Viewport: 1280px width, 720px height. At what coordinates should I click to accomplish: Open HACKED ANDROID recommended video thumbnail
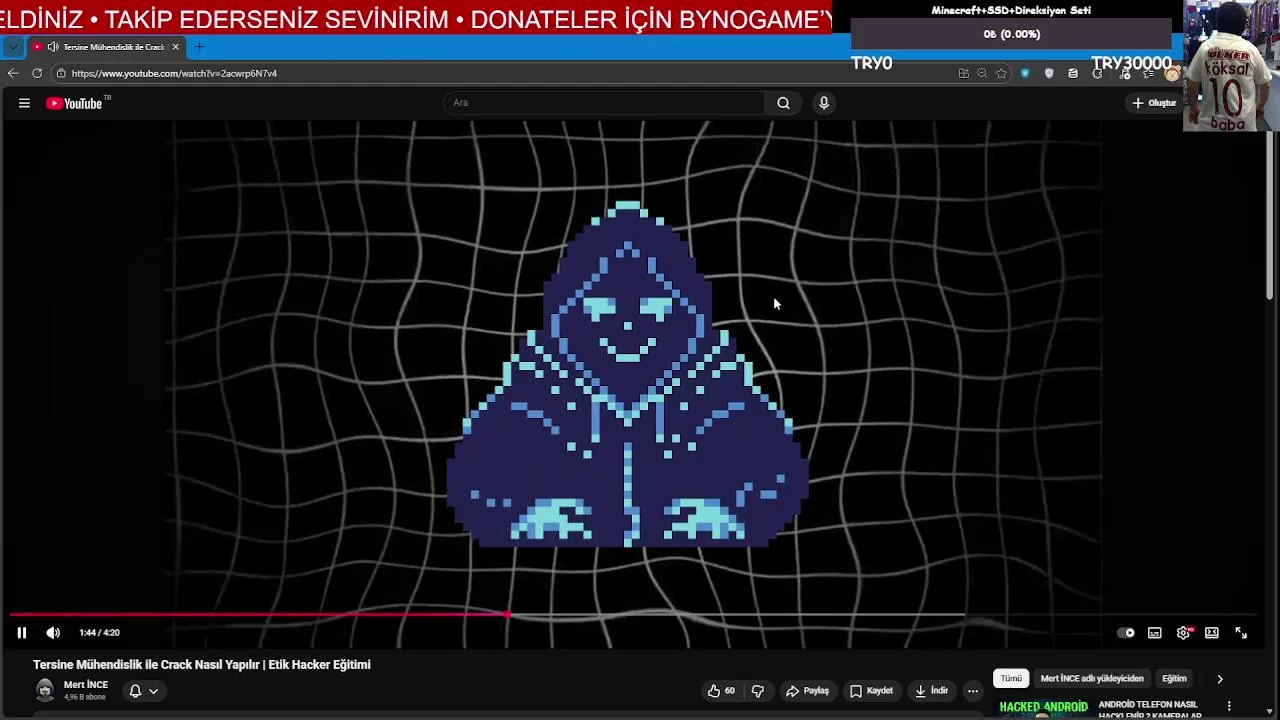(1043, 708)
